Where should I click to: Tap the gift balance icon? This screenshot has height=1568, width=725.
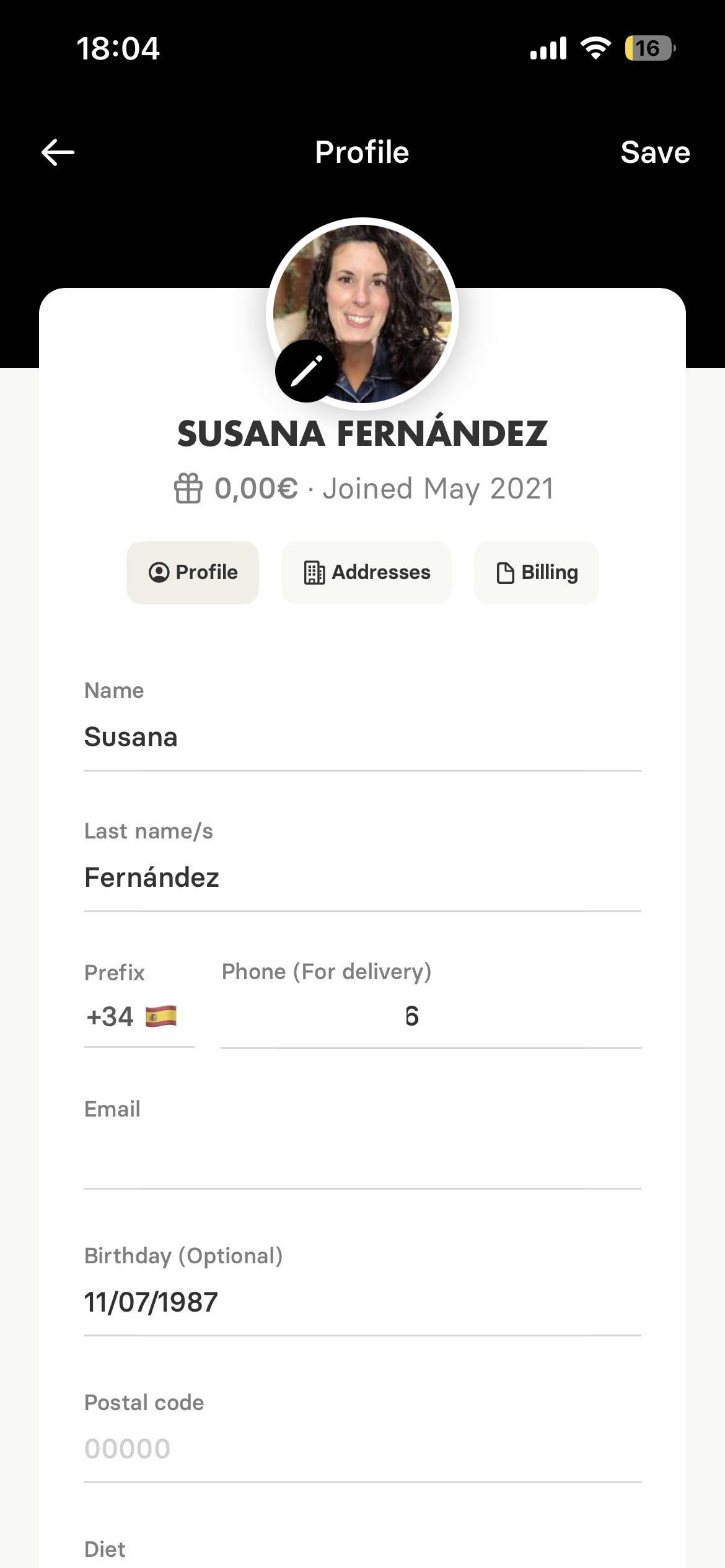click(x=188, y=489)
